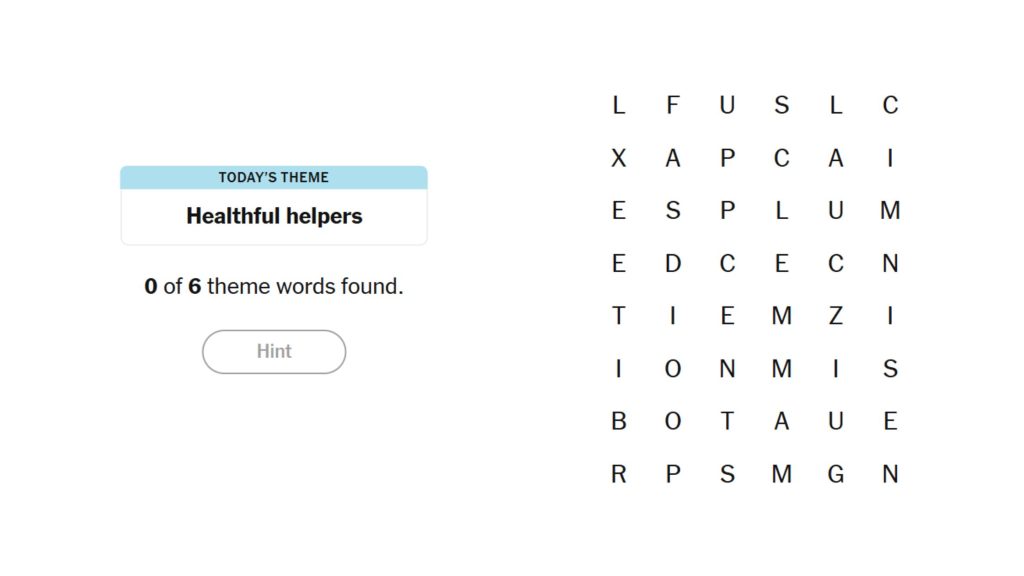Choose the U between F and S
This screenshot has width=1024, height=576.
(727, 104)
